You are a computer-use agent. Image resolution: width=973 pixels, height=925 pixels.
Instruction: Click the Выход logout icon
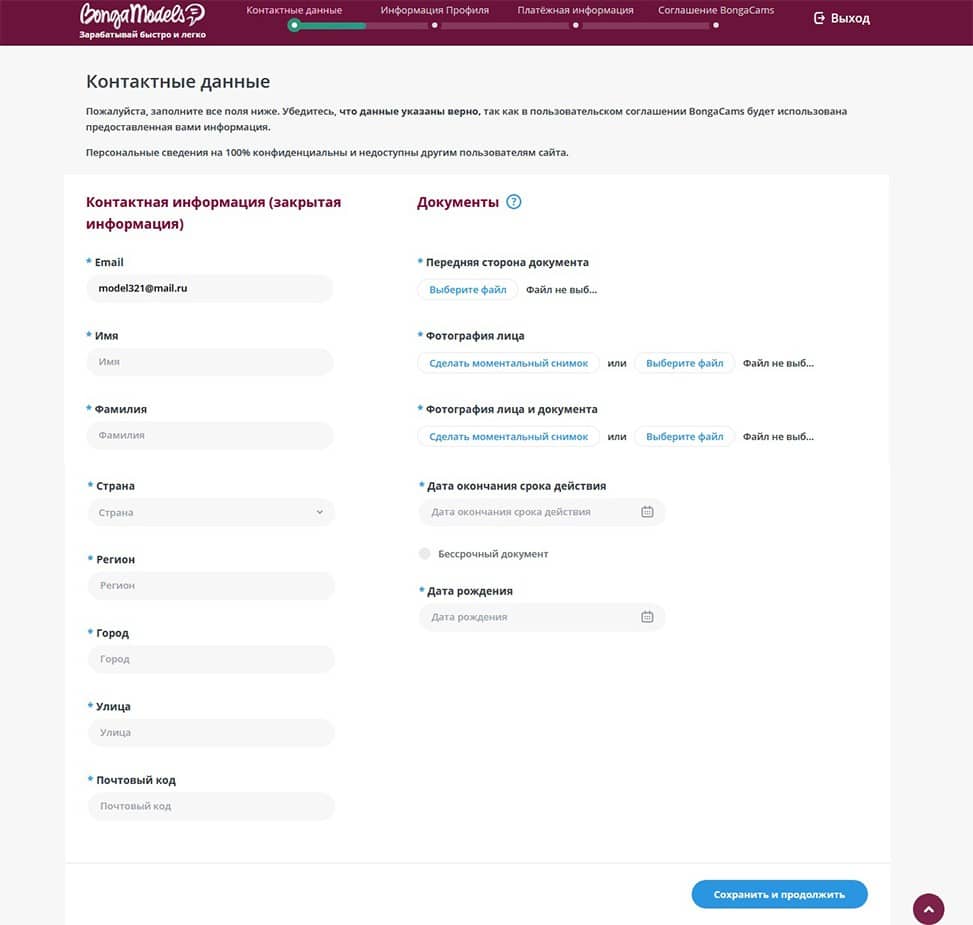tap(820, 18)
